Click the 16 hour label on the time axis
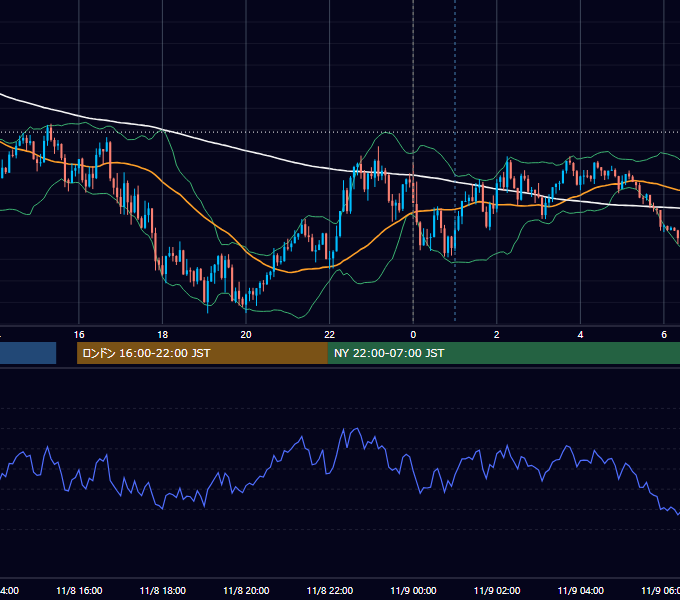 coord(79,335)
